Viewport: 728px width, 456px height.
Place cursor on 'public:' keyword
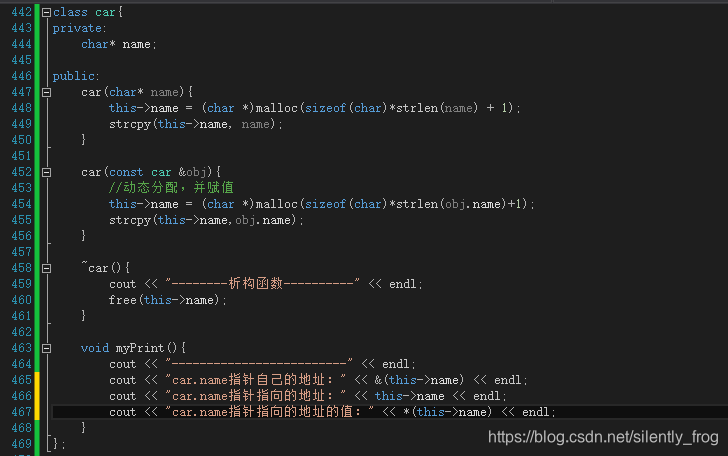point(76,76)
